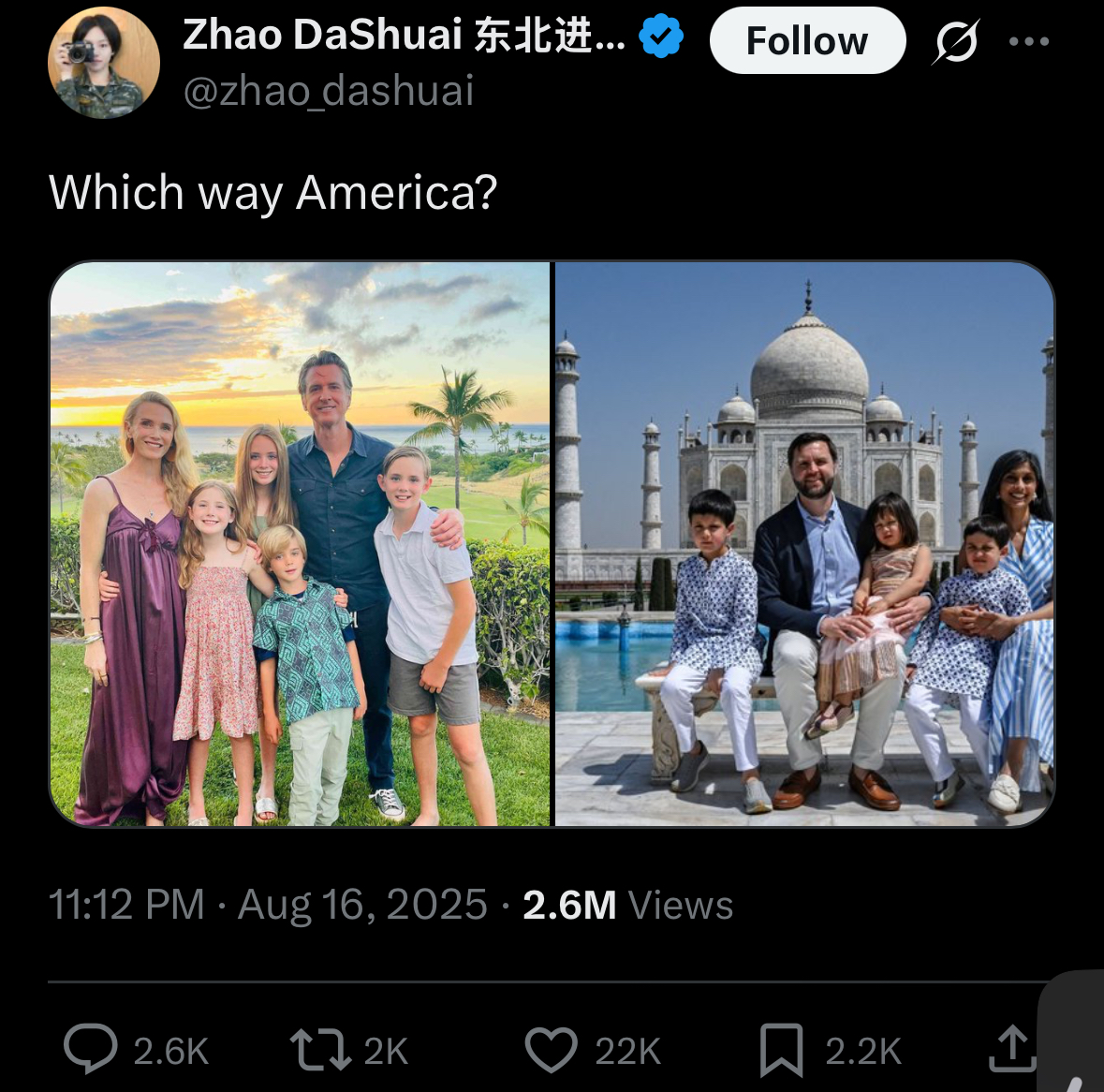
Task: Open the three-dot more options menu
Action: (x=1029, y=41)
